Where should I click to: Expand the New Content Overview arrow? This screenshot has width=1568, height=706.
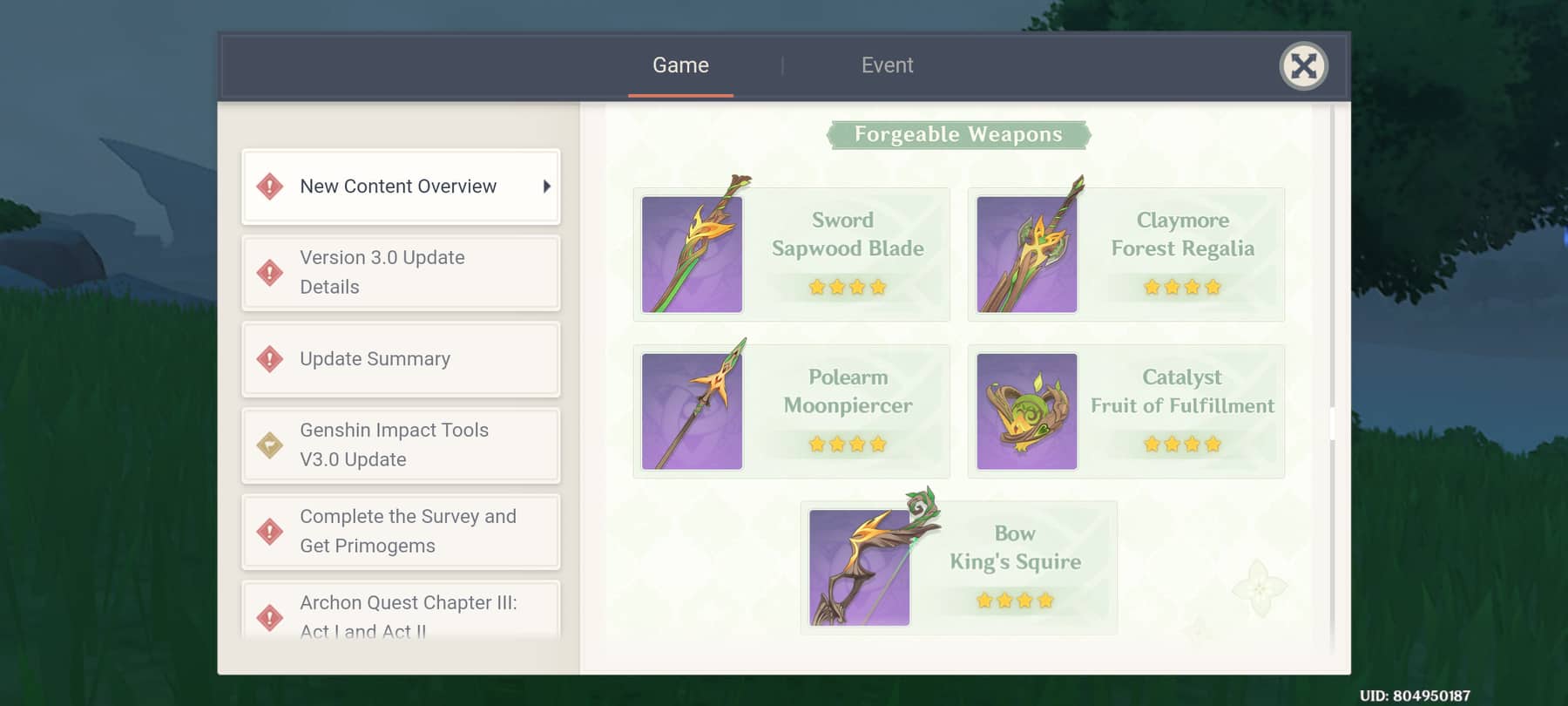(546, 187)
